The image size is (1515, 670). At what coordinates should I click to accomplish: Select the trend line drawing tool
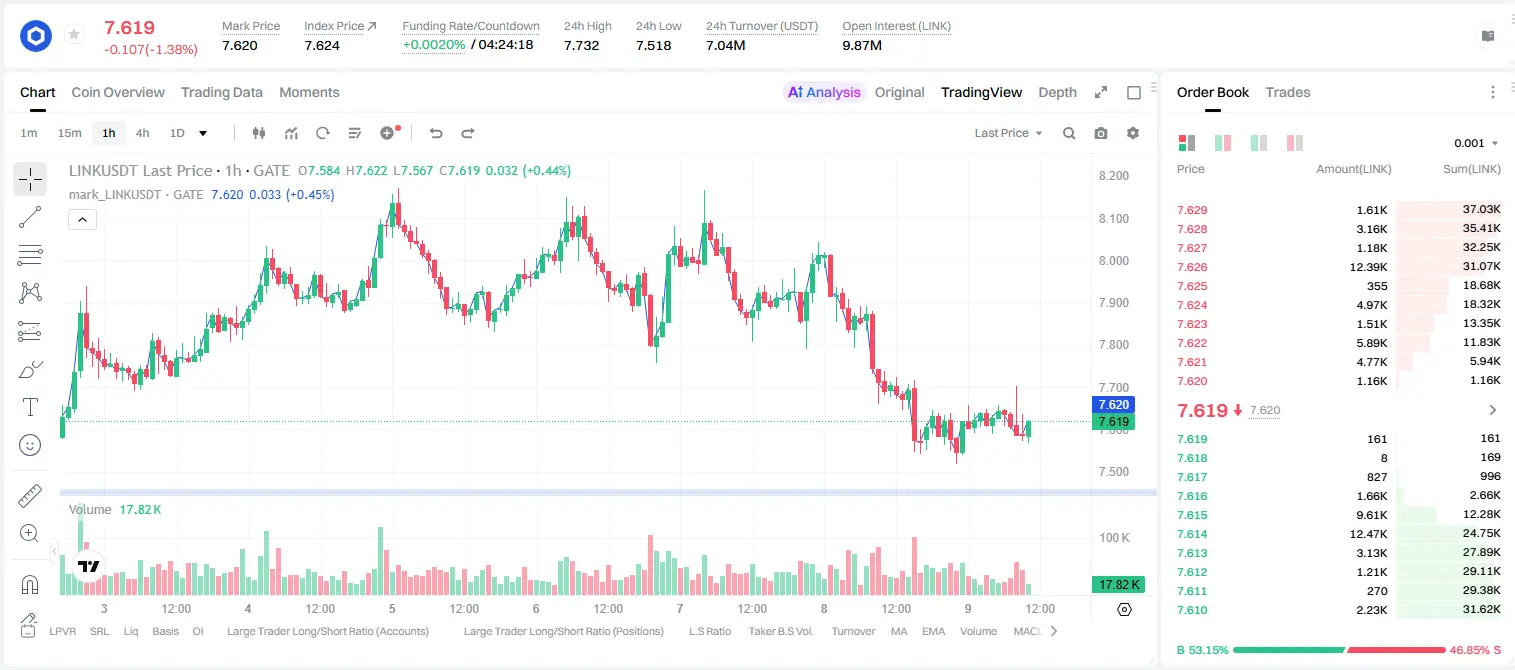[x=30, y=217]
